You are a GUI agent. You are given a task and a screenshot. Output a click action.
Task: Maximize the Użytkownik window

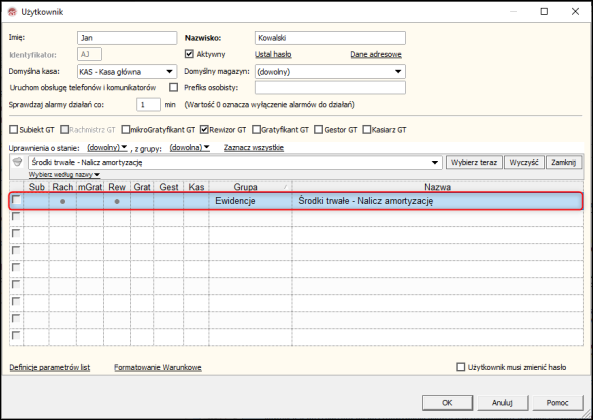pos(544,12)
